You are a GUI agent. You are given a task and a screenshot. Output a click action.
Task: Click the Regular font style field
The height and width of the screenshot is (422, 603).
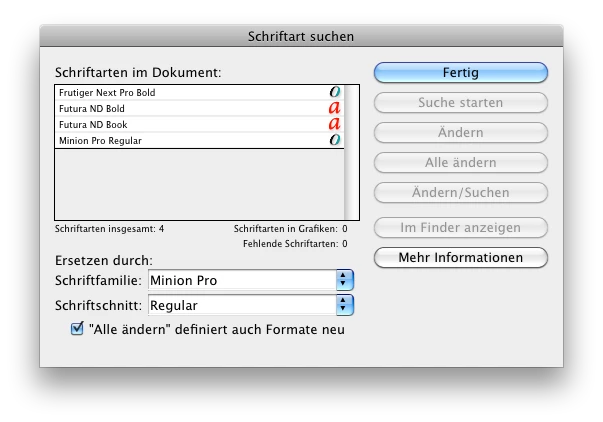pyautogui.click(x=242, y=305)
